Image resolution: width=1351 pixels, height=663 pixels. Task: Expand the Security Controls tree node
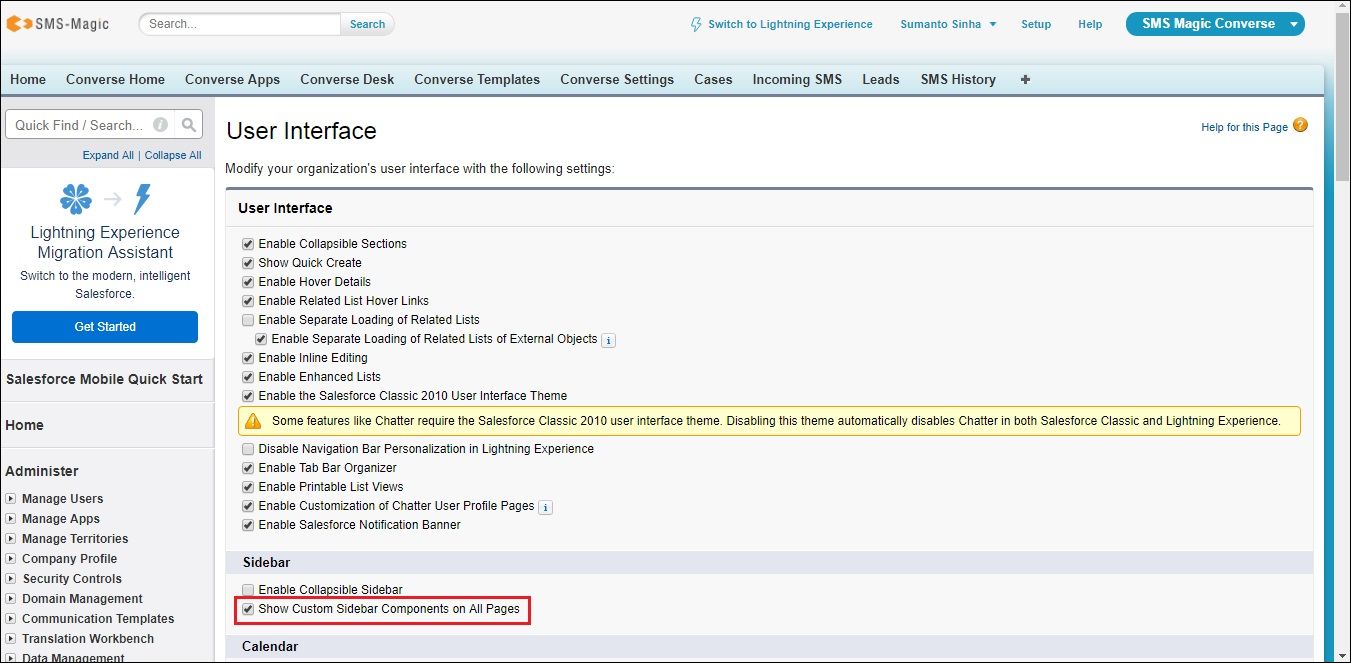tap(11, 578)
